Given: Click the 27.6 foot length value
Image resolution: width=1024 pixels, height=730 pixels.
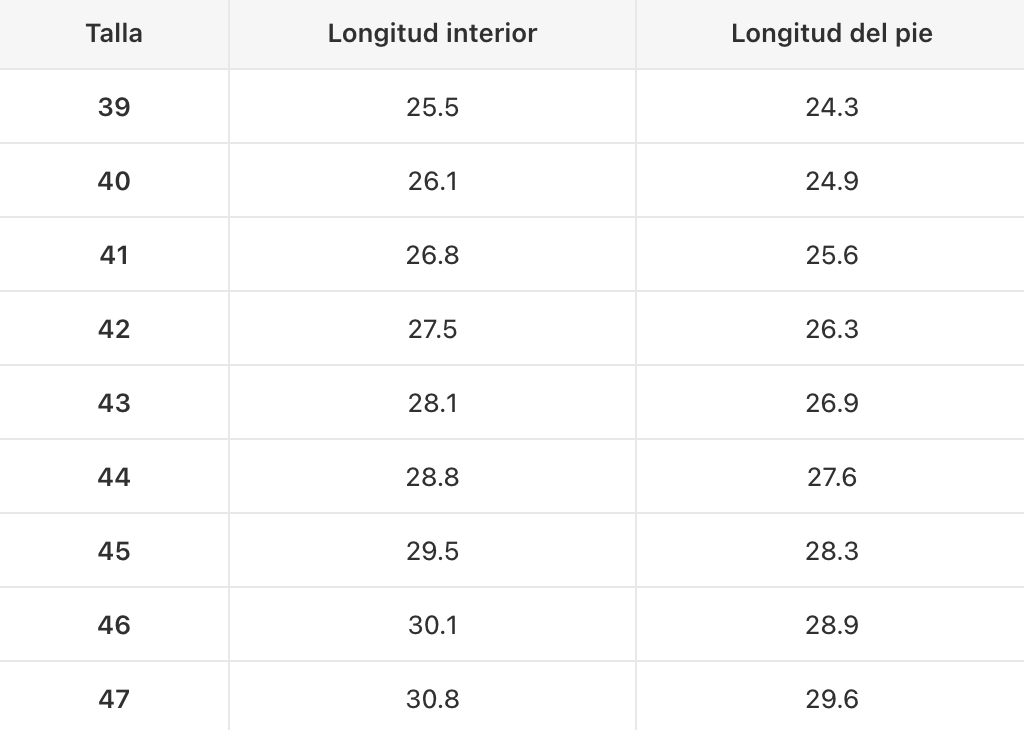Looking at the screenshot, I should pos(831,477).
